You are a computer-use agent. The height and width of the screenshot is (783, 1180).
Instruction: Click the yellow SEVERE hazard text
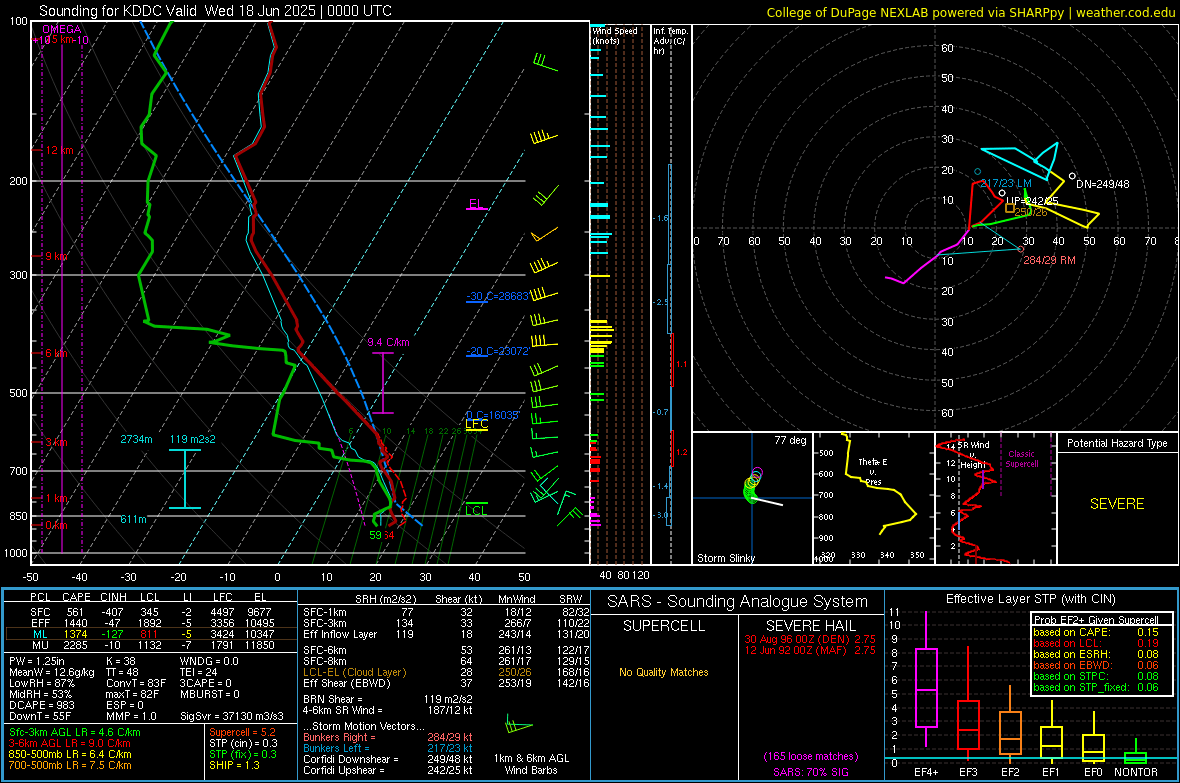1117,504
